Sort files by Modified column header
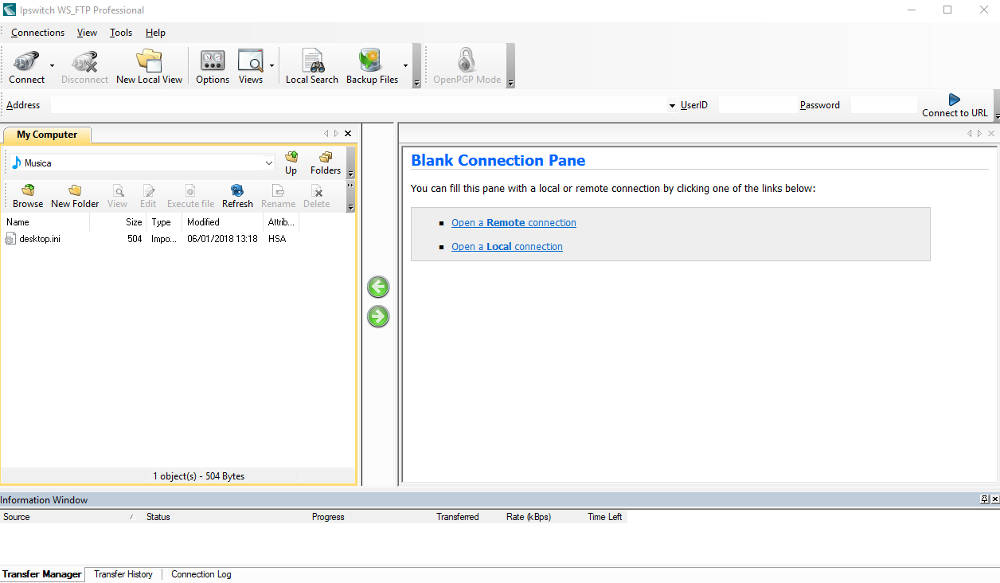Screen dimensions: 1000x583 [x=223, y=222]
